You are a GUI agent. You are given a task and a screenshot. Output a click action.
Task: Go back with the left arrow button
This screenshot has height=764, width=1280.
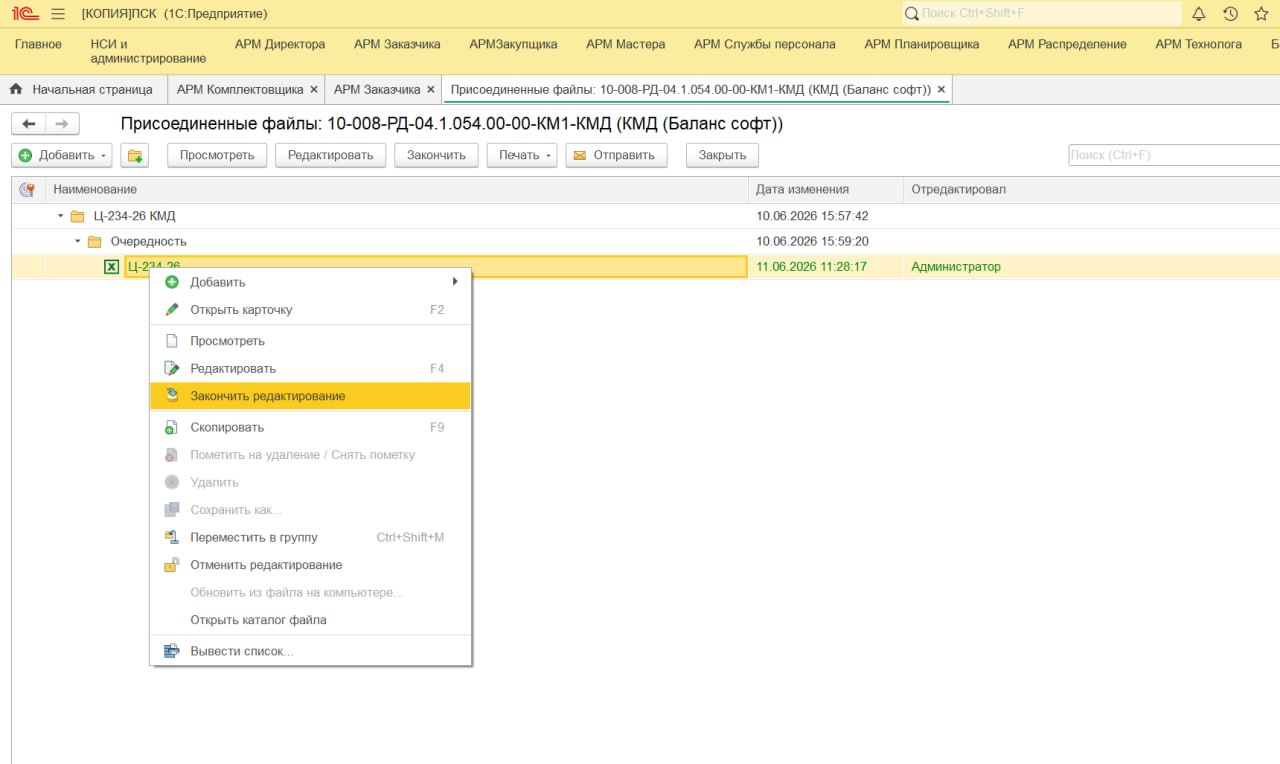click(x=28, y=124)
